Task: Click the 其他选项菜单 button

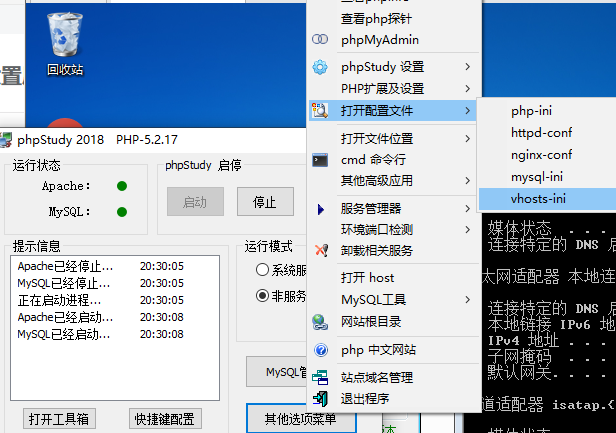Action: click(x=301, y=419)
